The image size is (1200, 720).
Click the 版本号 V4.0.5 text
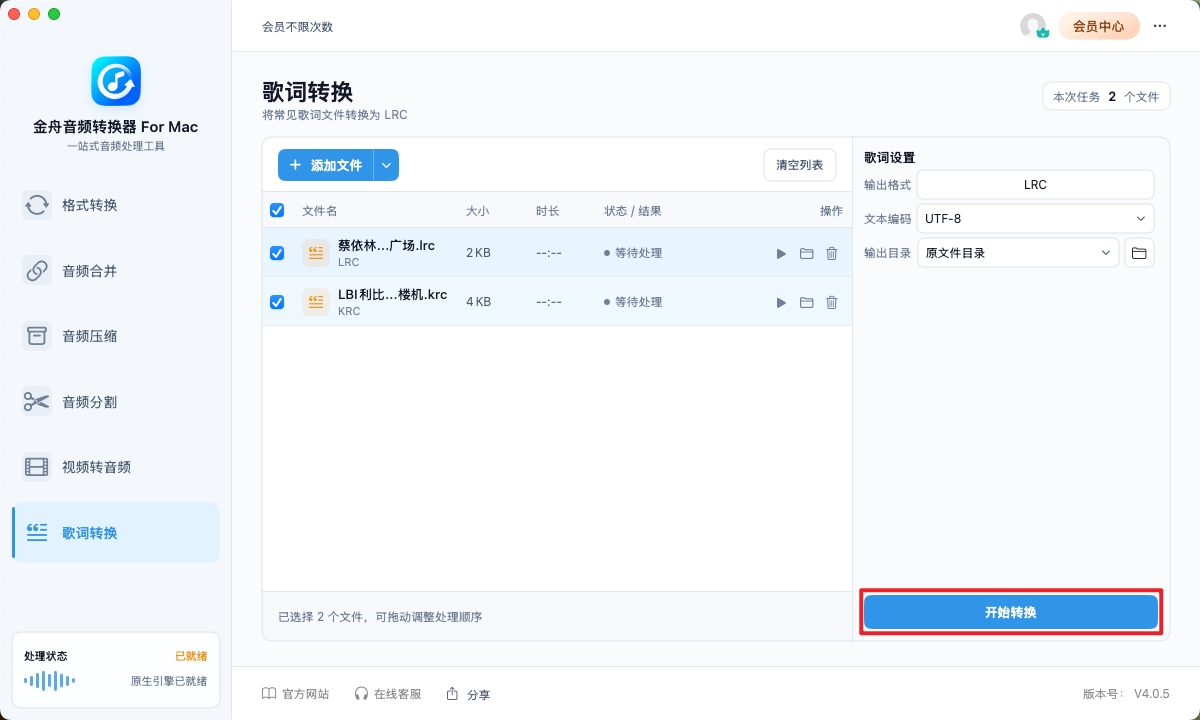(1126, 694)
